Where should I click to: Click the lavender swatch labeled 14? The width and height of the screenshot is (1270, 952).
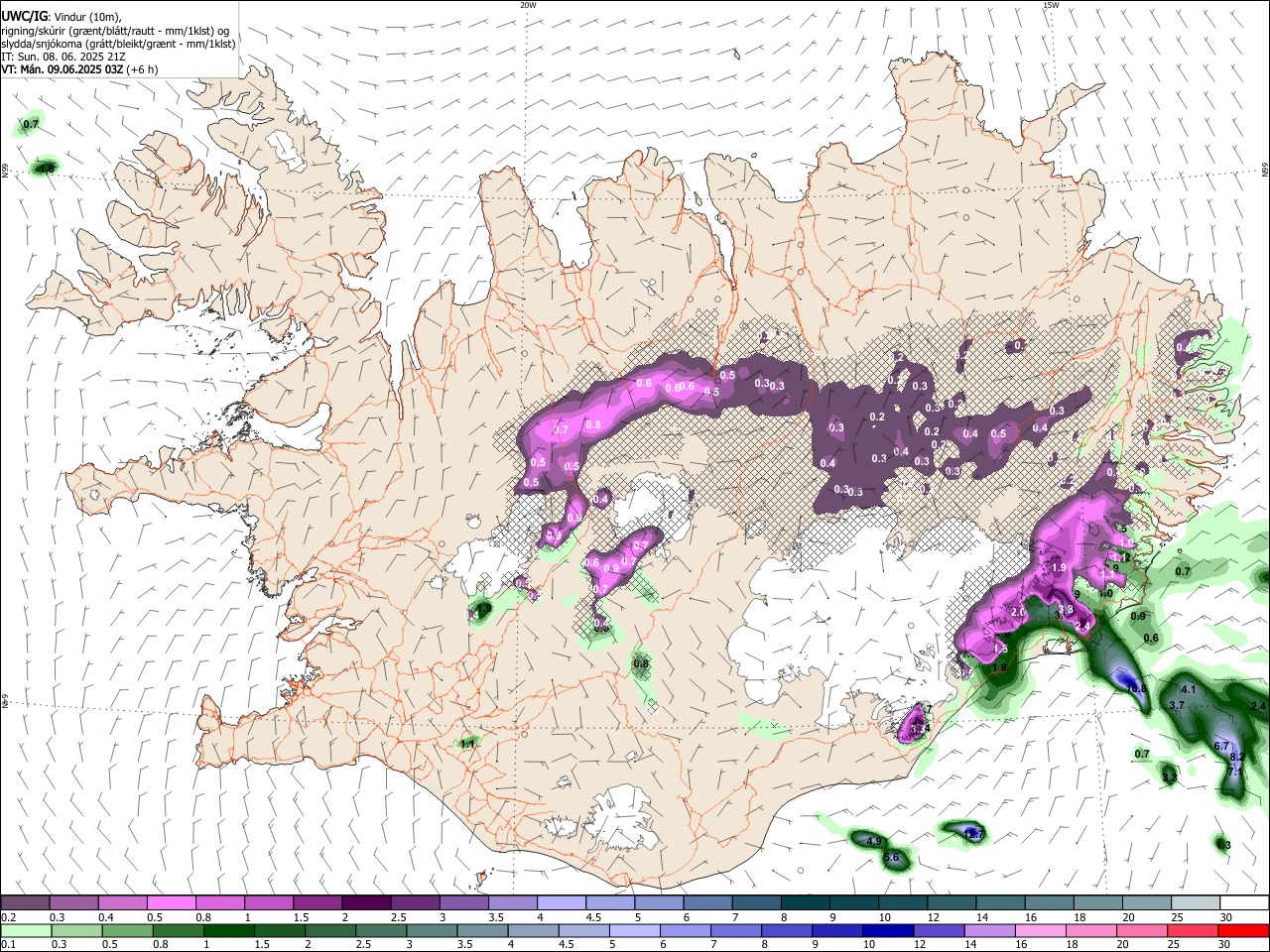(988, 930)
